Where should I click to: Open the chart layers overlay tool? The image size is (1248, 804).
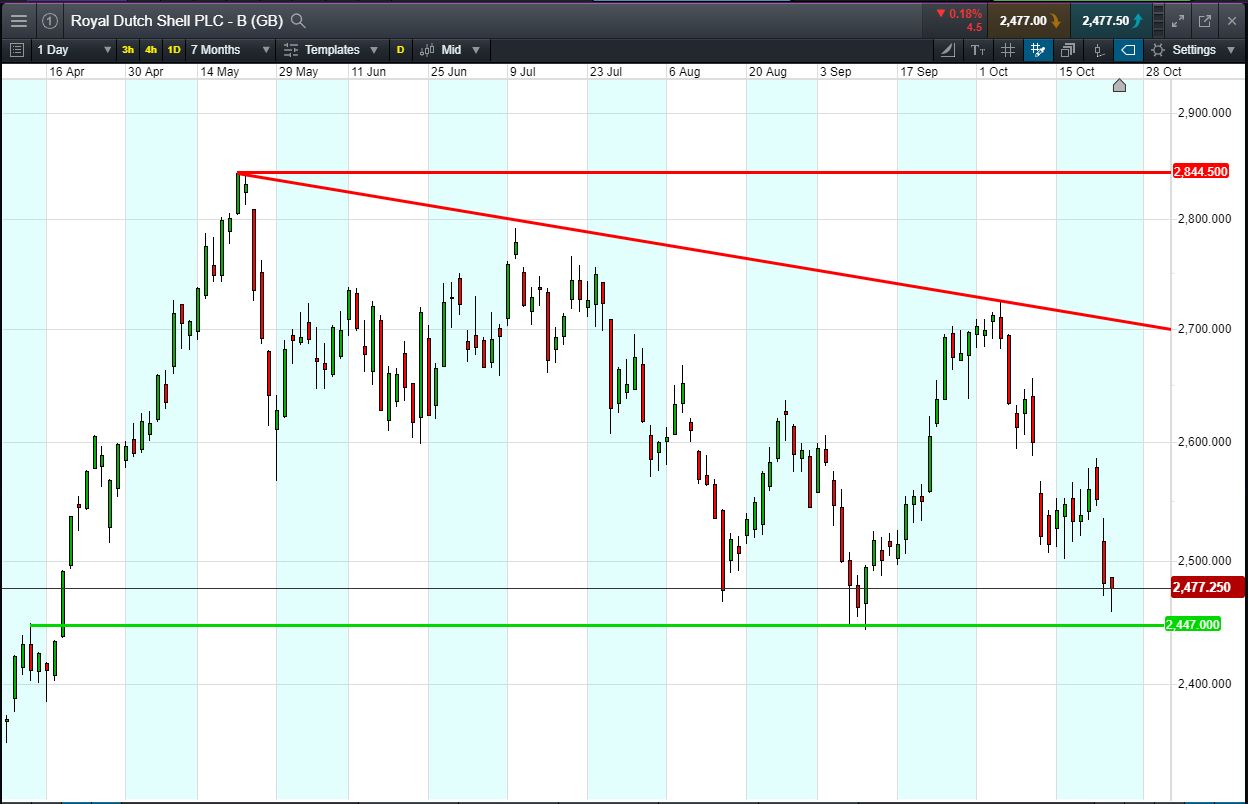[1068, 49]
